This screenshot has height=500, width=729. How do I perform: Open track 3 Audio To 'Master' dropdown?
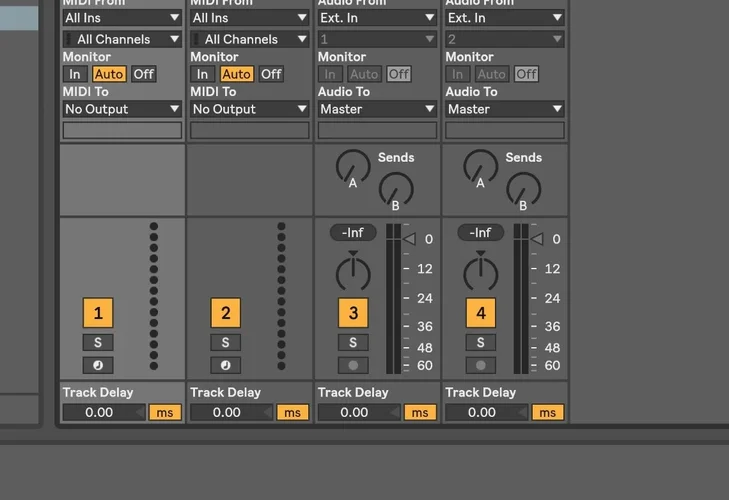377,109
